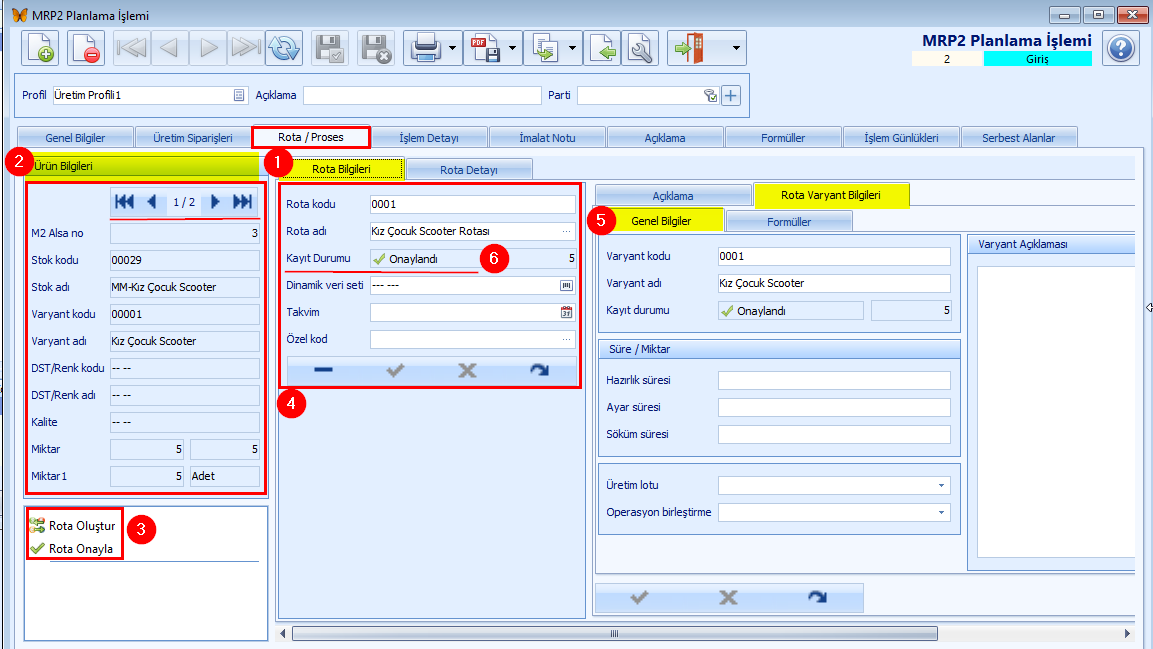Click the refresh icon in toolbar
Screen dimensions: 1153x649
pos(284,48)
